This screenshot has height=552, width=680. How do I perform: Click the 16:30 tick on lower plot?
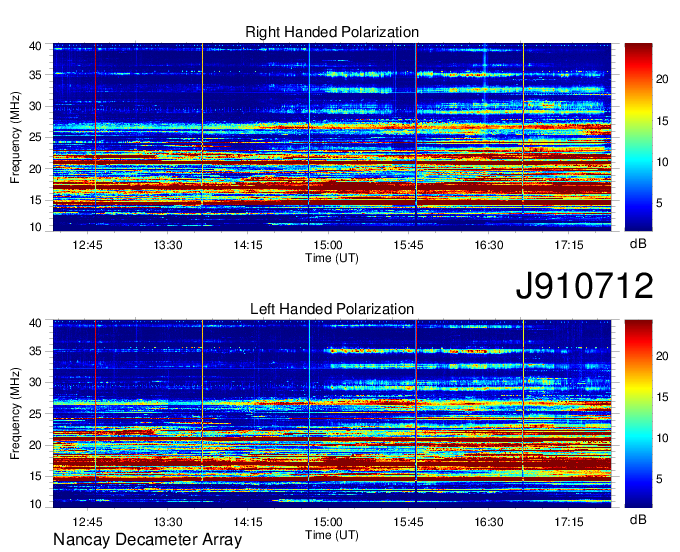pos(489,522)
